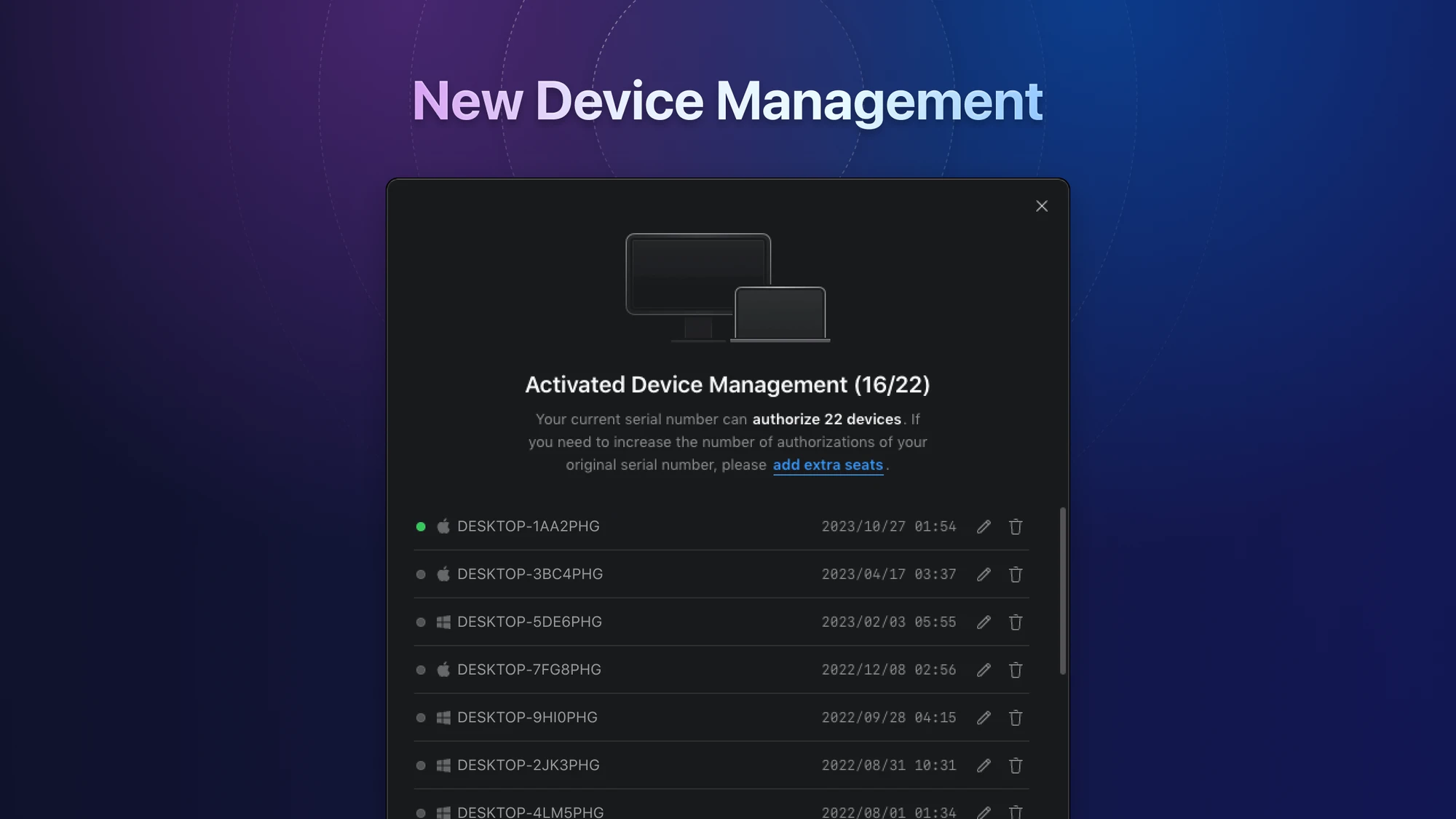This screenshot has height=819, width=1456.
Task: Click gray status dot of DESKTOP-5DE6PHG
Action: (421, 622)
